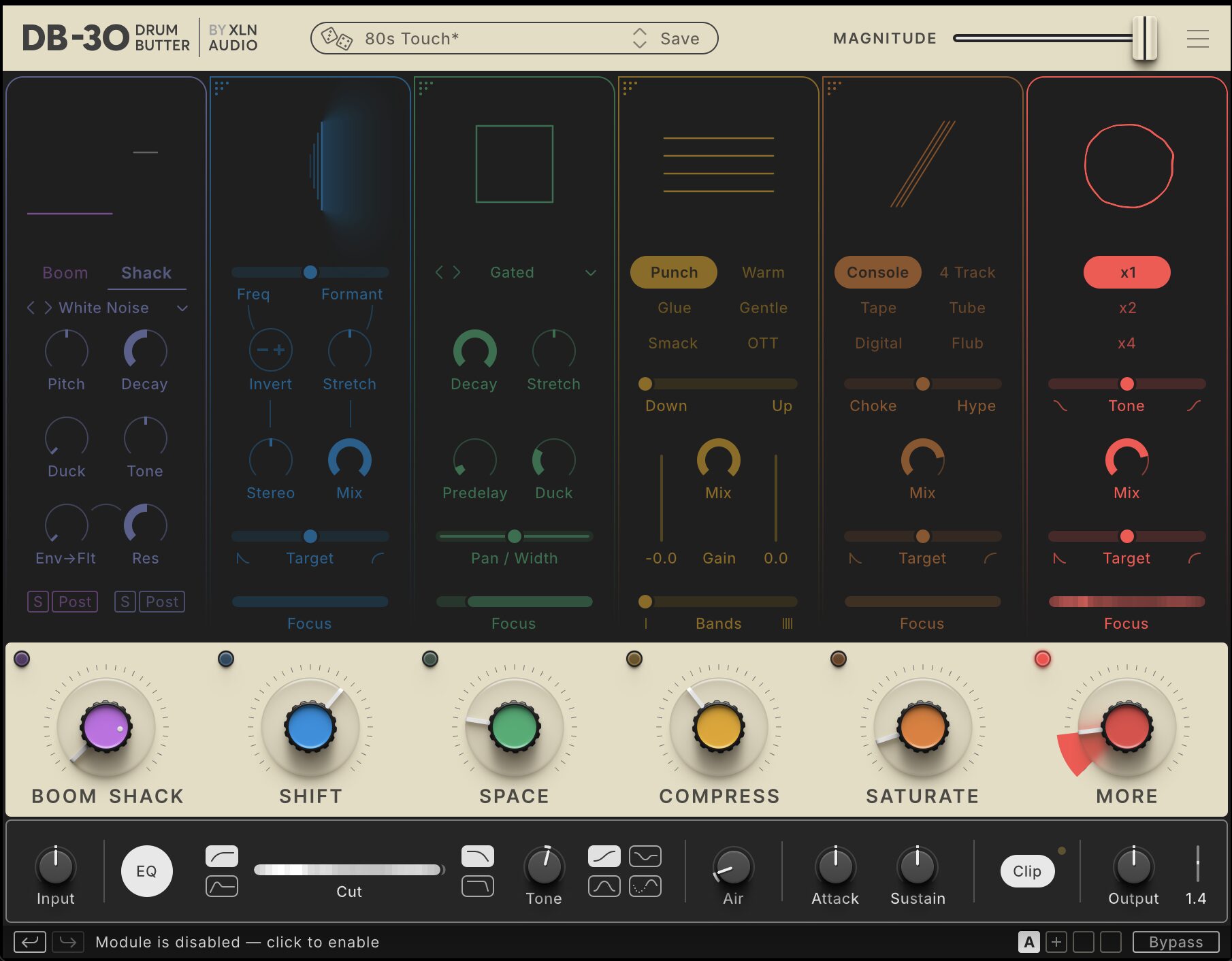
Task: Expand the Gated reverb type dropdown
Action: [x=590, y=273]
